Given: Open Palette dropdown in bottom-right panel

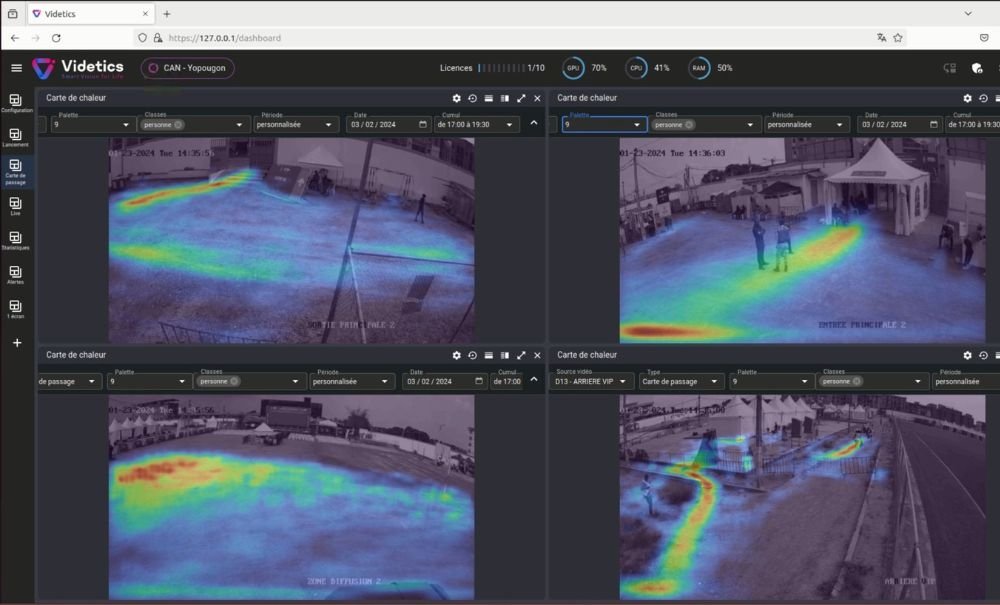Looking at the screenshot, I should click(x=771, y=381).
